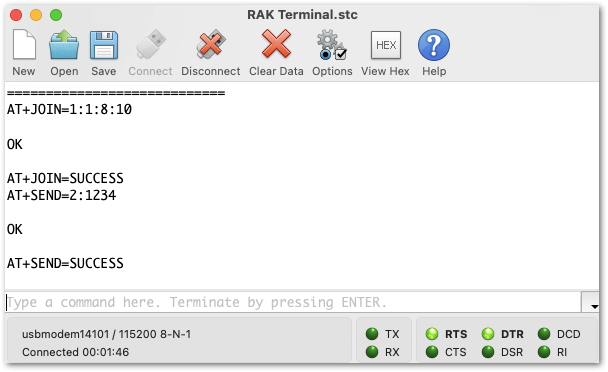Viewport: 608px width, 372px height.
Task: Open a file using the Open folder icon
Action: [64, 45]
